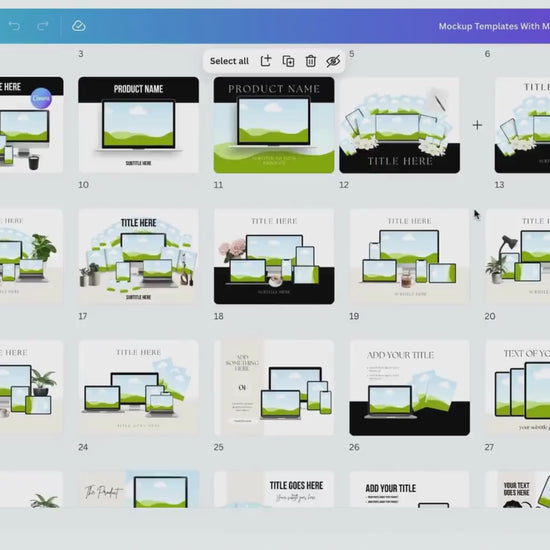
Task: Delete the selected page with trash icon
Action: tap(311, 61)
